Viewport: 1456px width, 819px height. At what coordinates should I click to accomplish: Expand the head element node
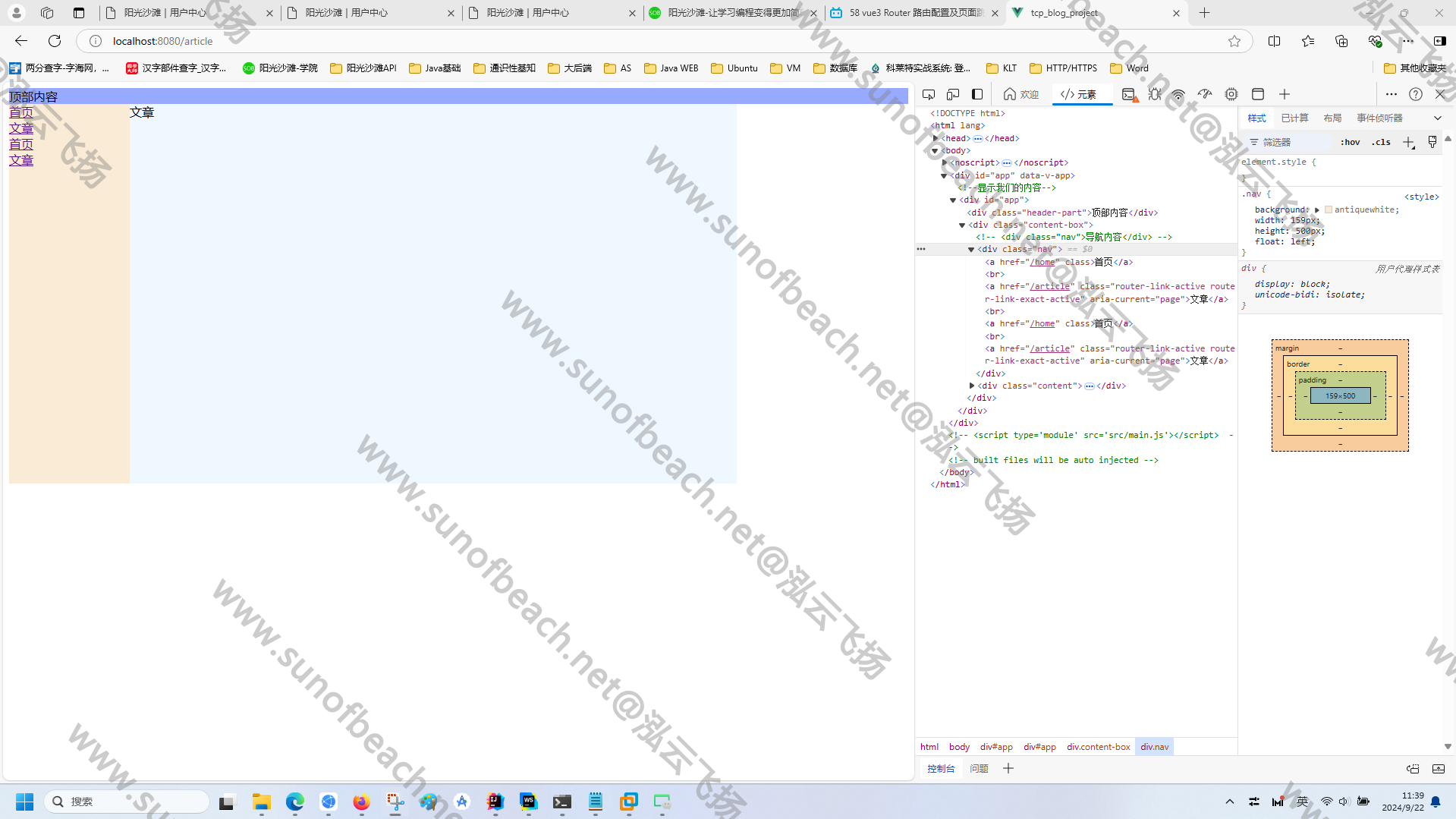click(936, 138)
